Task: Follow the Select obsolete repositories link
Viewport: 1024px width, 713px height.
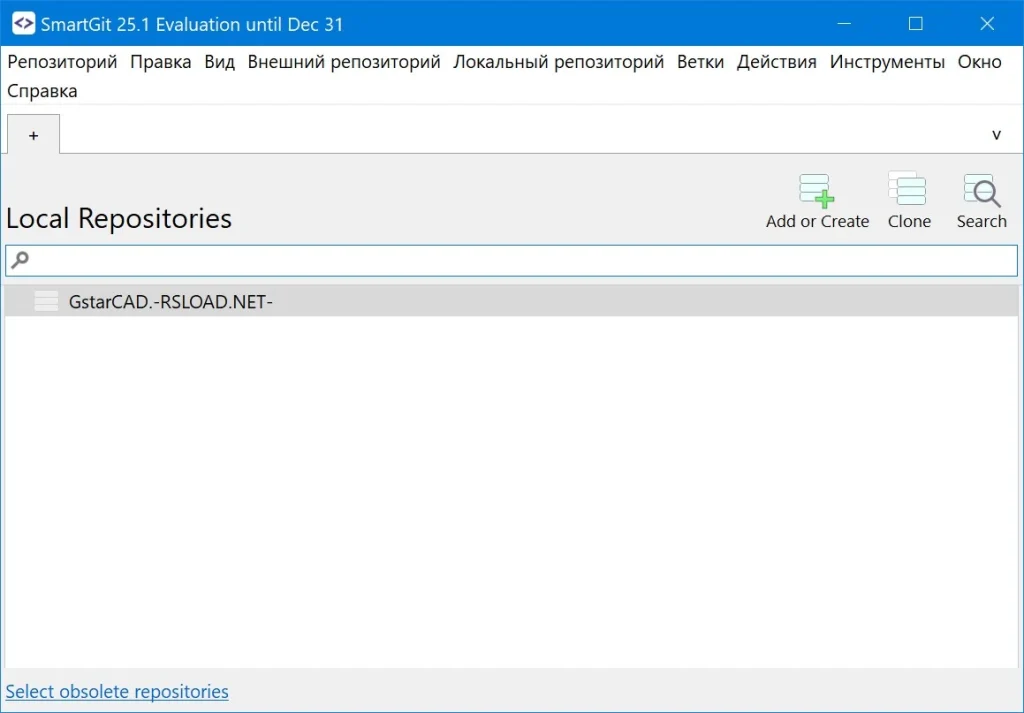Action: (117, 692)
